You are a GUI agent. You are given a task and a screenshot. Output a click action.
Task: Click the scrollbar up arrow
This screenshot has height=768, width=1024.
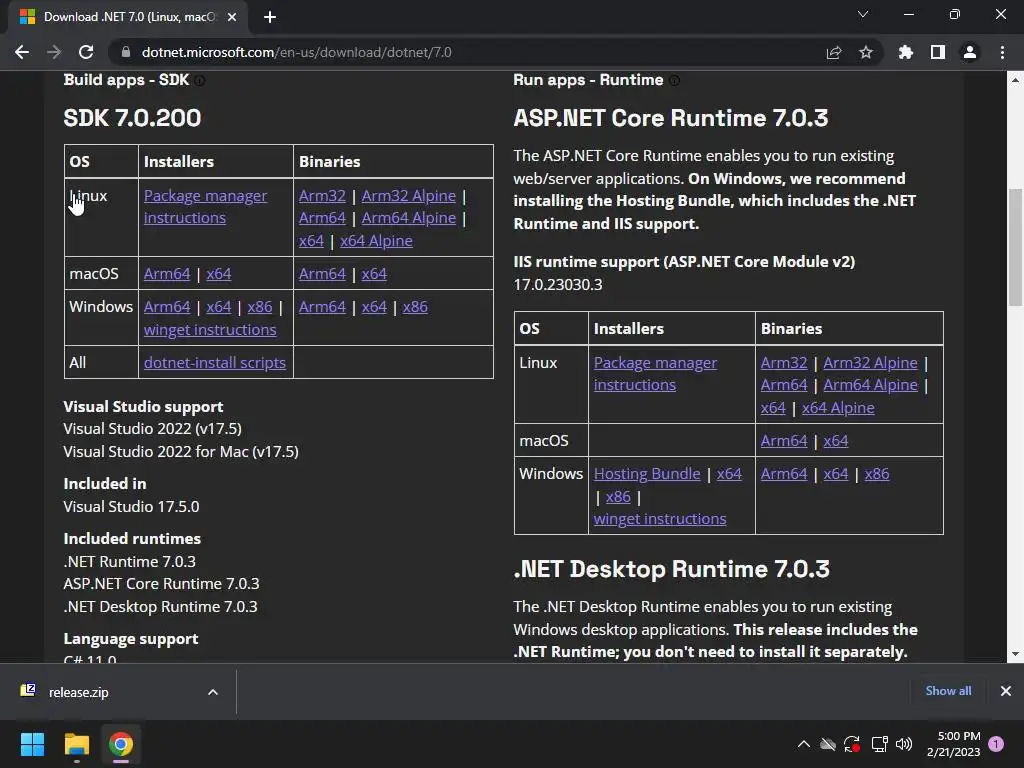[1015, 80]
